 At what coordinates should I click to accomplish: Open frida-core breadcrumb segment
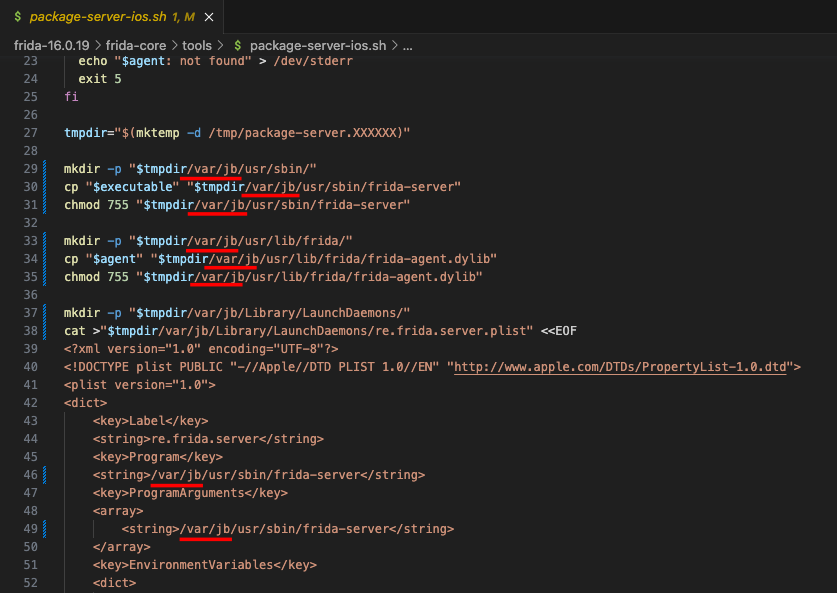point(136,46)
